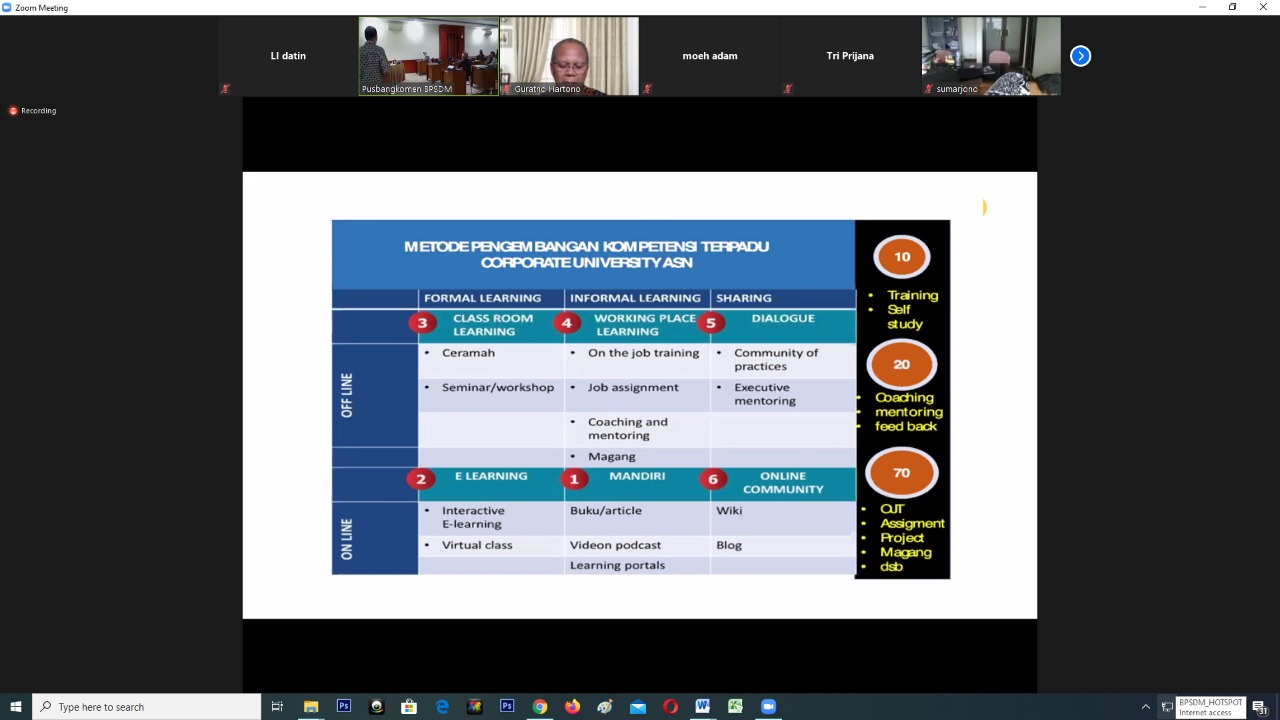1280x720 pixels.
Task: Open Firefox from the taskbar
Action: tap(572, 707)
